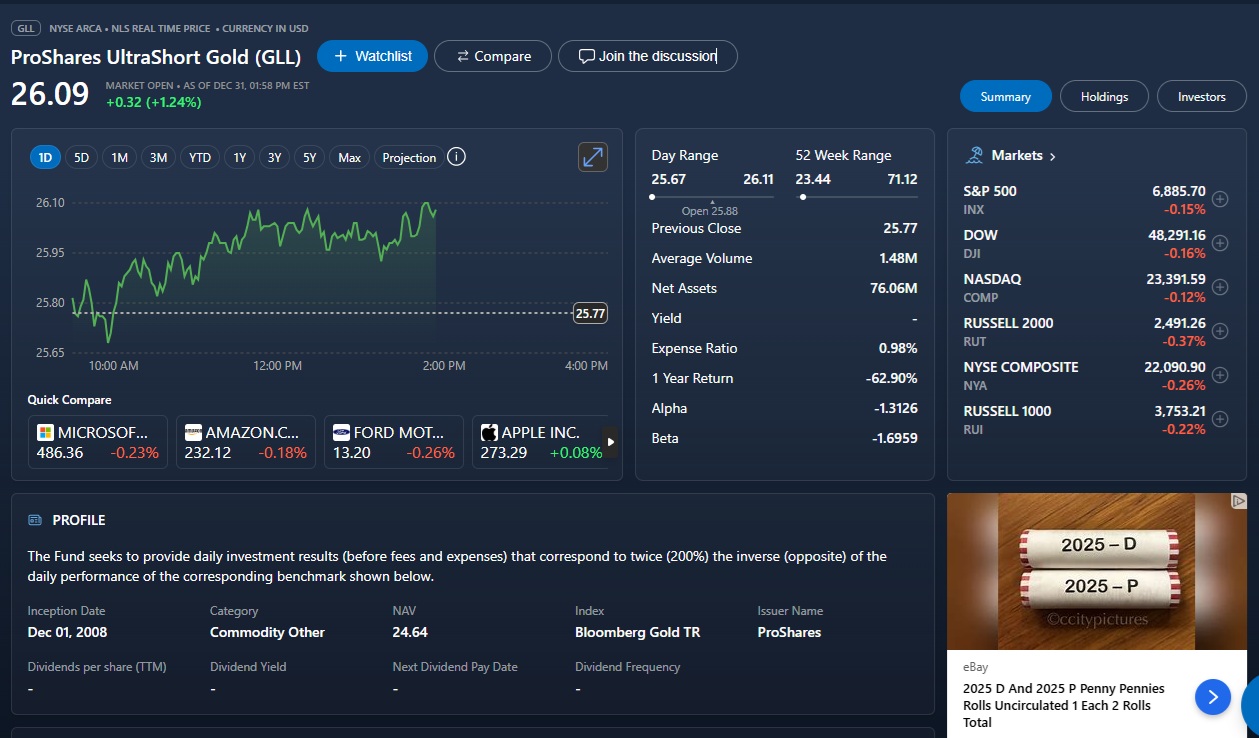The image size is (1259, 738).
Task: Click the chart info icon beside Projection
Action: point(456,157)
